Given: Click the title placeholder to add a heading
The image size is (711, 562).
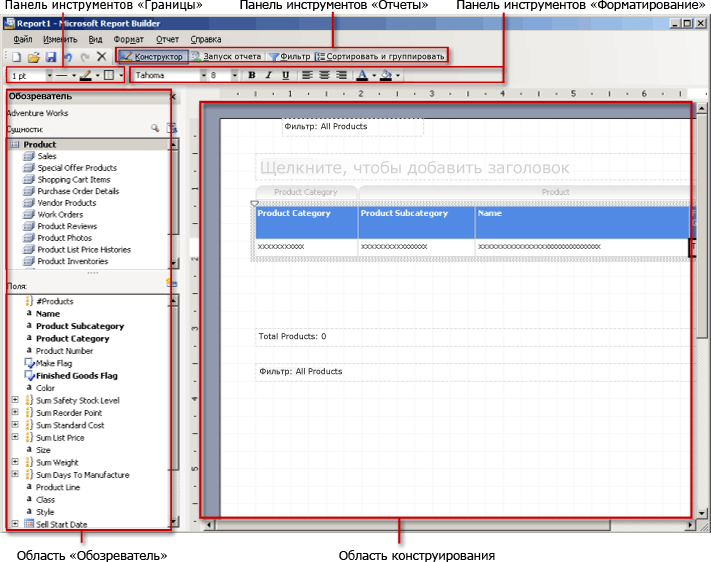Looking at the screenshot, I should point(413,168).
